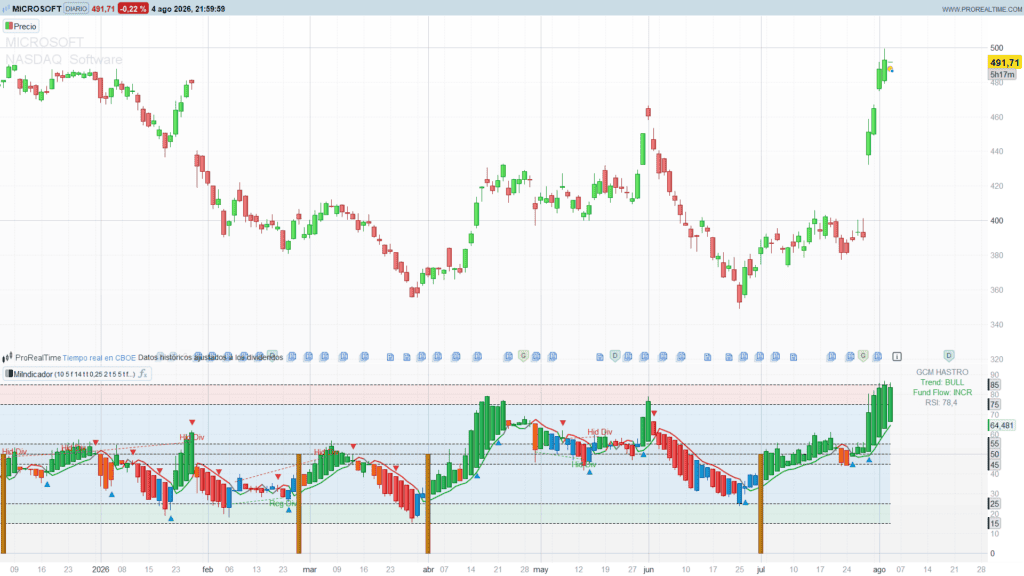Click the MICROSOFT instrument name in title bar
This screenshot has width=1024, height=576.
[x=37, y=8]
